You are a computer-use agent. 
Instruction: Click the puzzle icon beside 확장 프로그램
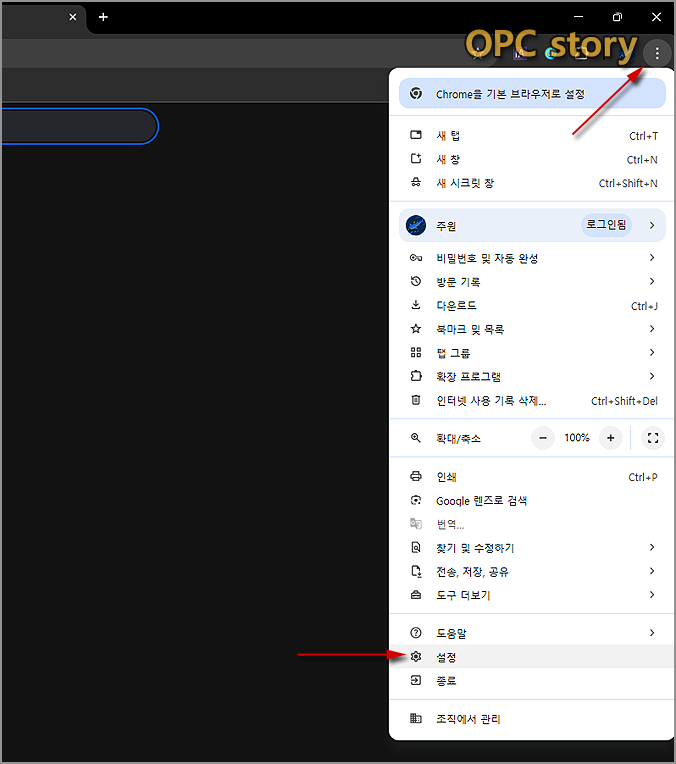point(416,376)
